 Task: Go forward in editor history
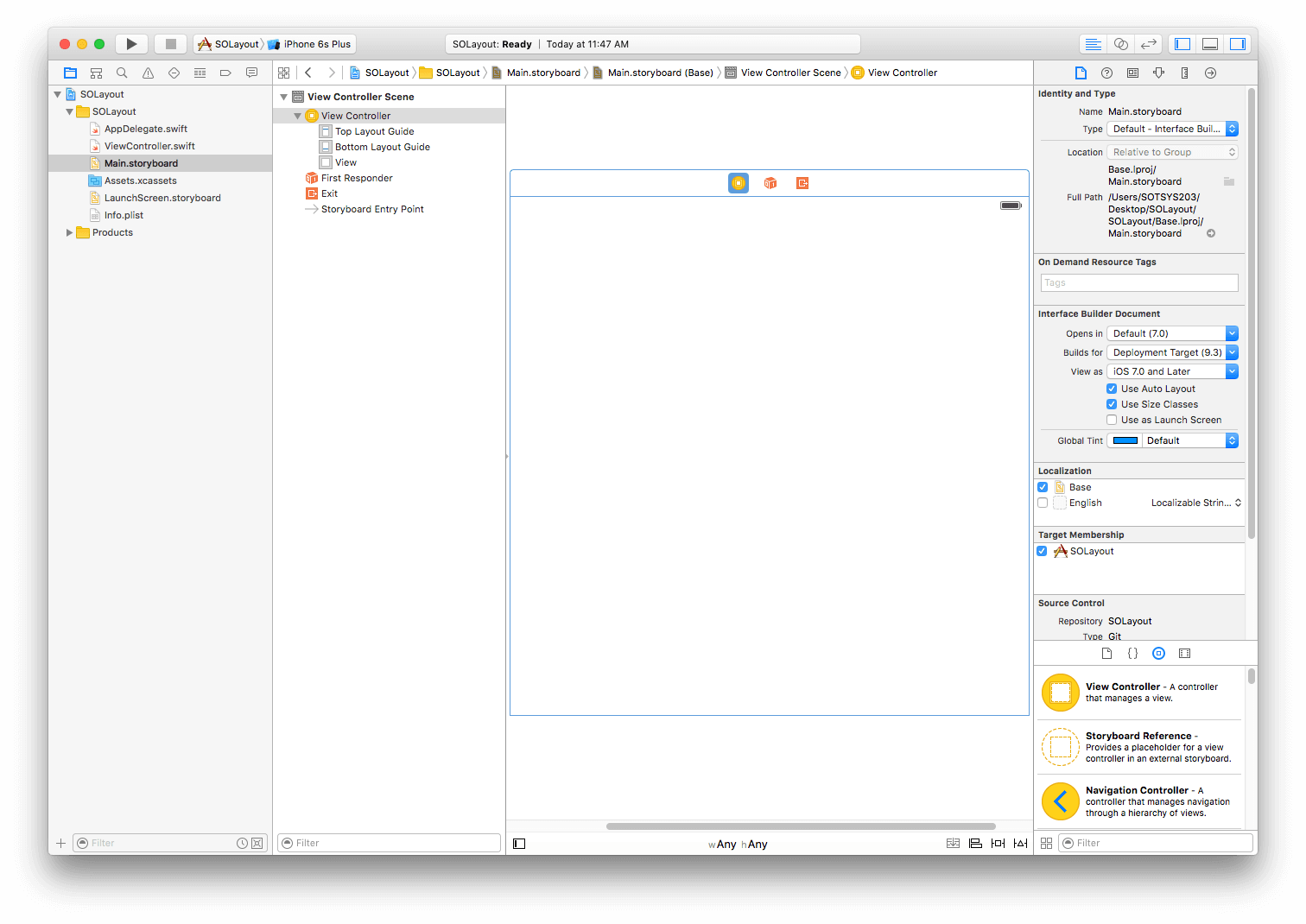click(x=332, y=73)
